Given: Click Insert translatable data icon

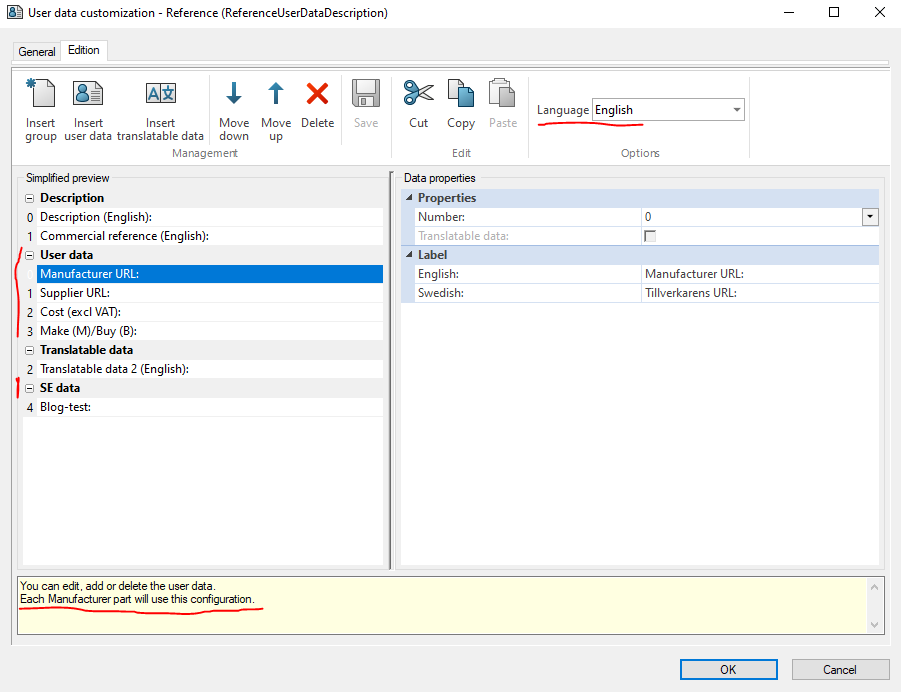Looking at the screenshot, I should coord(160,95).
